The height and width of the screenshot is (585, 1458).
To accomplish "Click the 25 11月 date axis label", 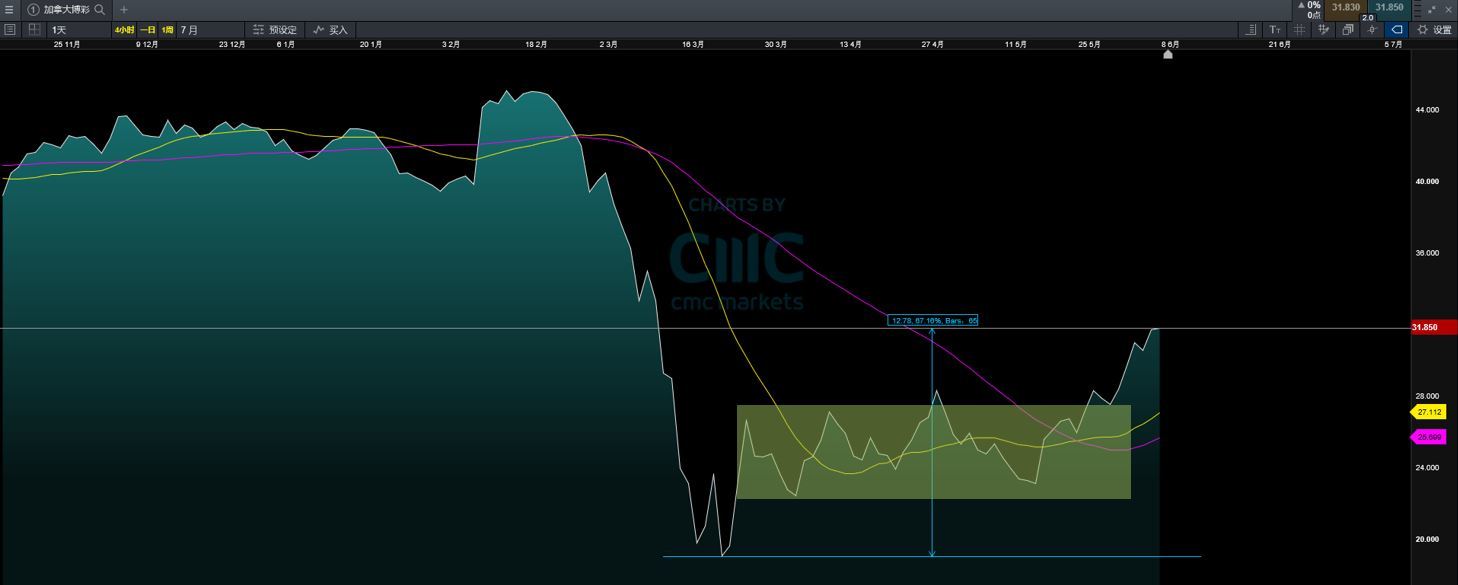I will 66,44.
